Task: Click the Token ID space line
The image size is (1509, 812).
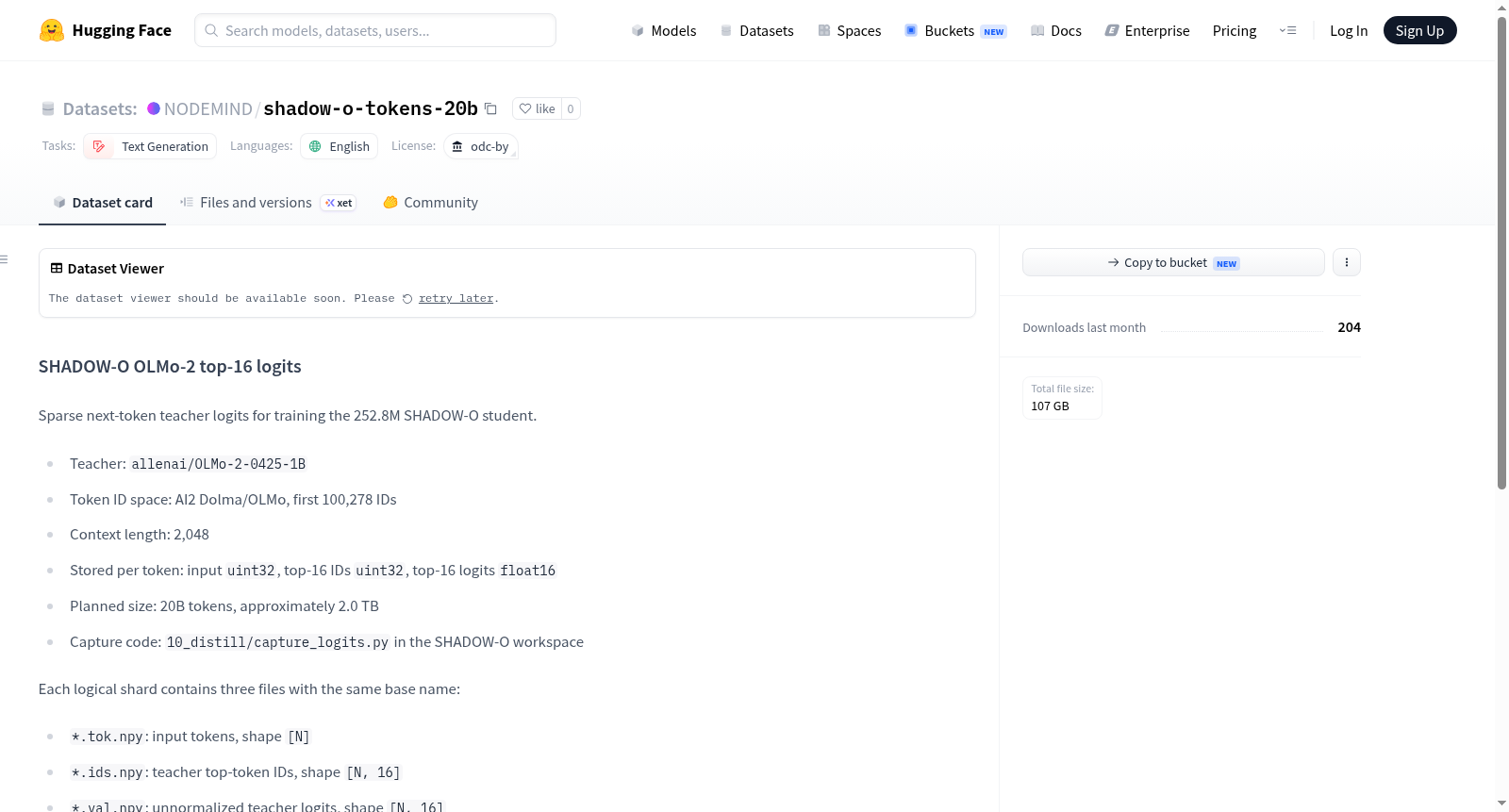Action: coord(233,500)
